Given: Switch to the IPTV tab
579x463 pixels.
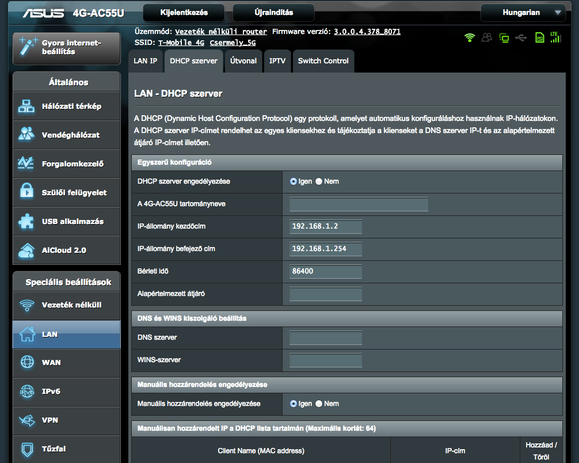Looking at the screenshot, I should click(x=277, y=61).
